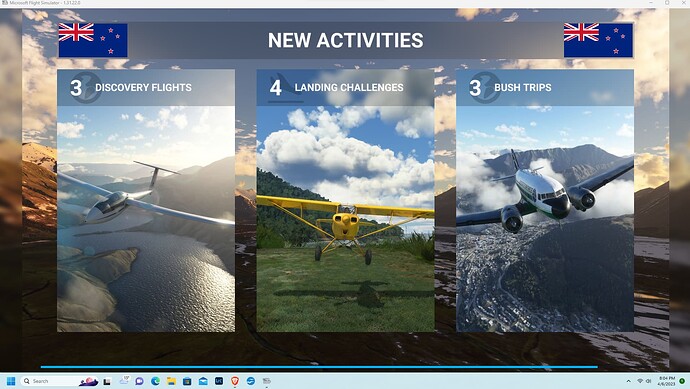Launch Brave browser from the taskbar

(x=235, y=381)
